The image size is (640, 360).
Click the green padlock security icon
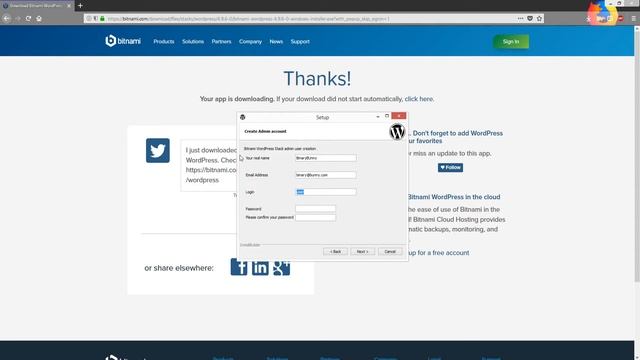(102, 18)
